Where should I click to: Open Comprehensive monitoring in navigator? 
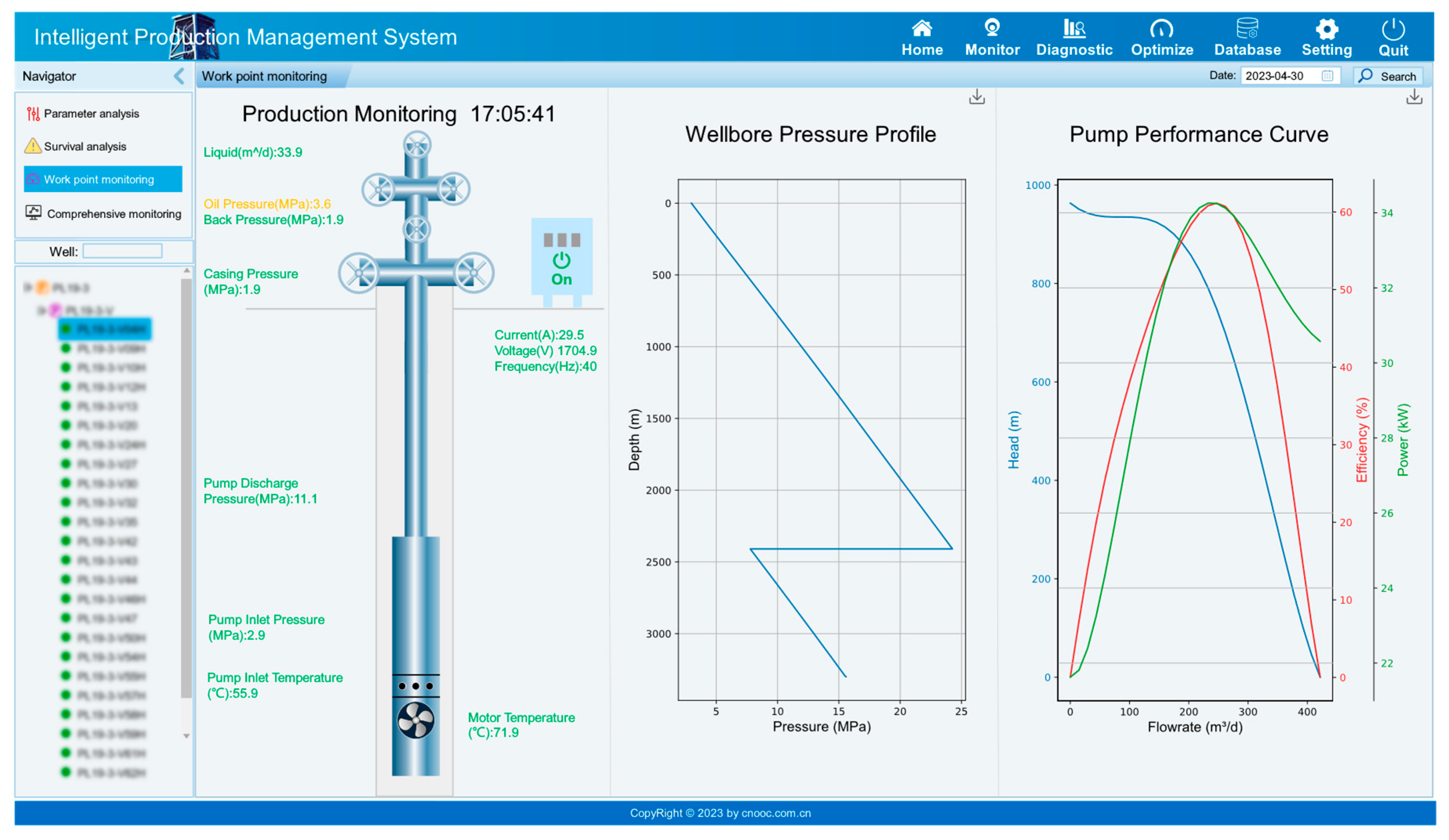pos(113,214)
